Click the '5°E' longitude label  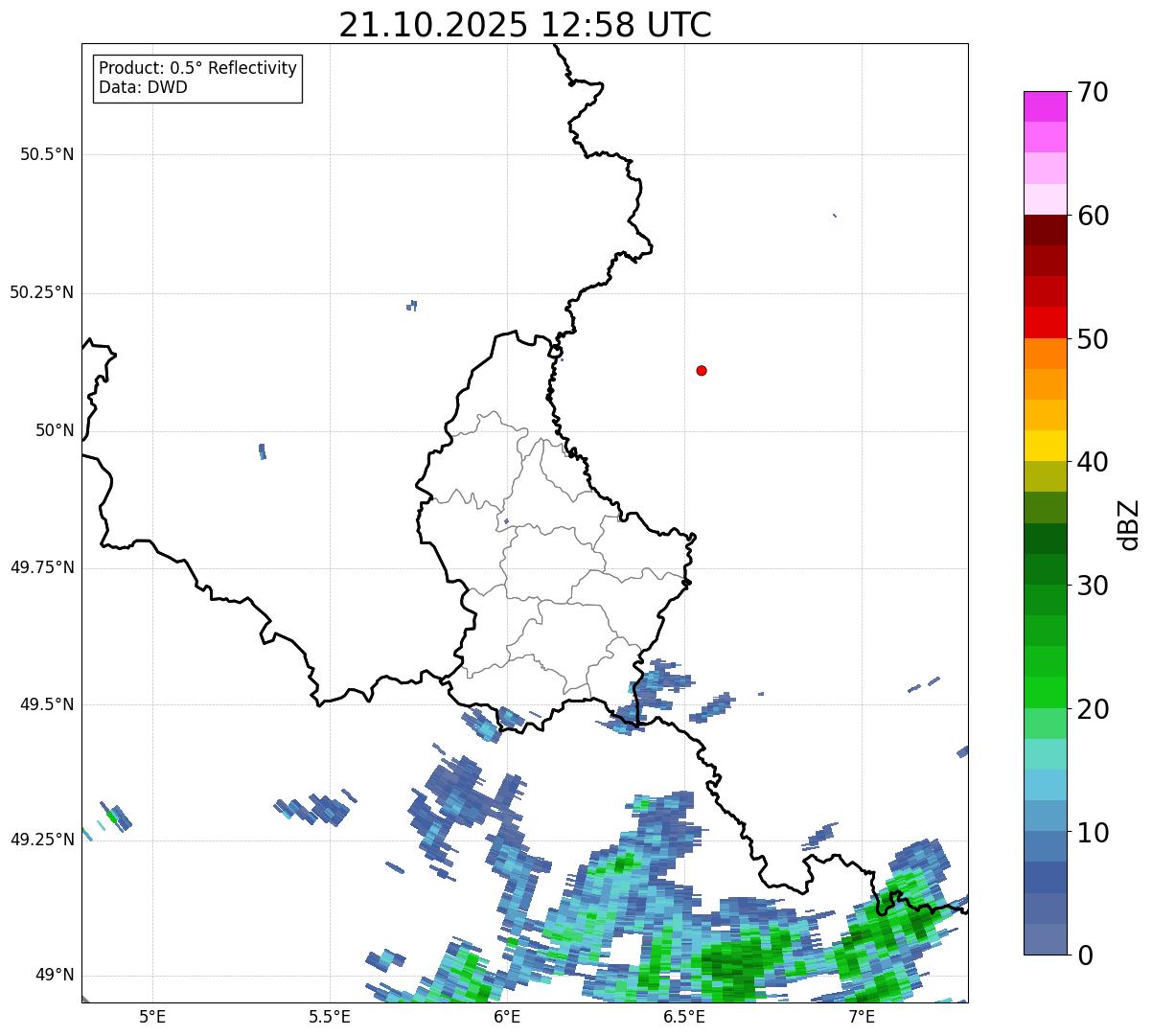click(152, 1017)
